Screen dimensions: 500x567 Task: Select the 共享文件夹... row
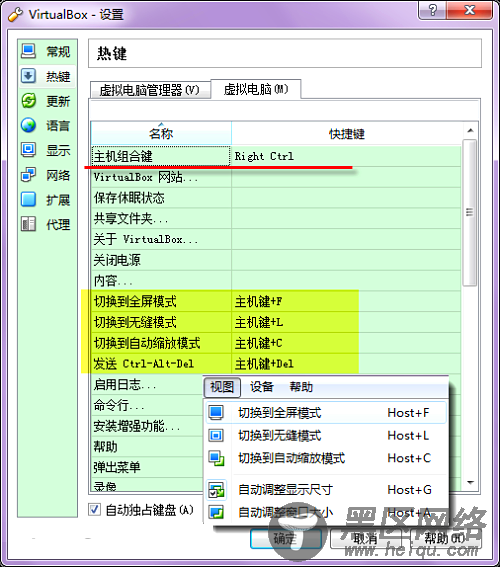(276, 218)
